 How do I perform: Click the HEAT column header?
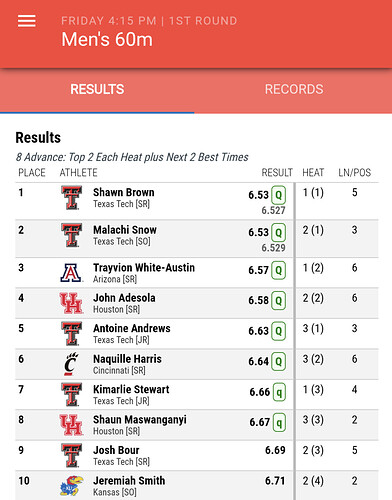(313, 173)
